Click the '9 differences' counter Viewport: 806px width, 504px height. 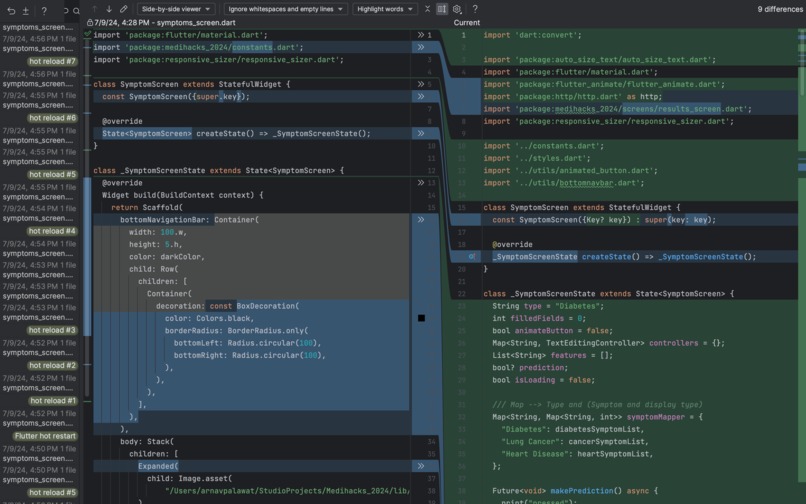coord(780,9)
